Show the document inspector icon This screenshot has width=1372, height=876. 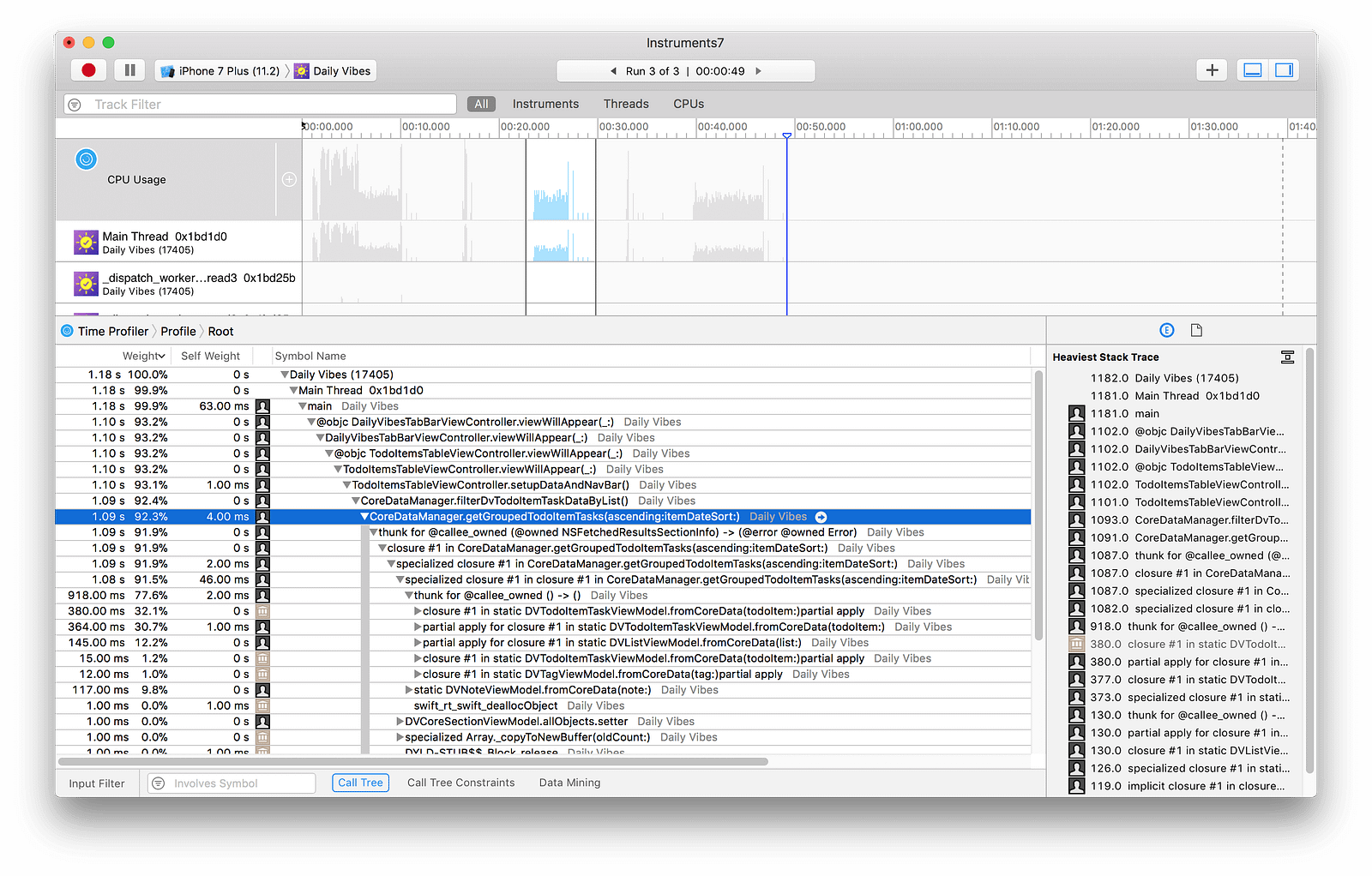click(x=1196, y=330)
